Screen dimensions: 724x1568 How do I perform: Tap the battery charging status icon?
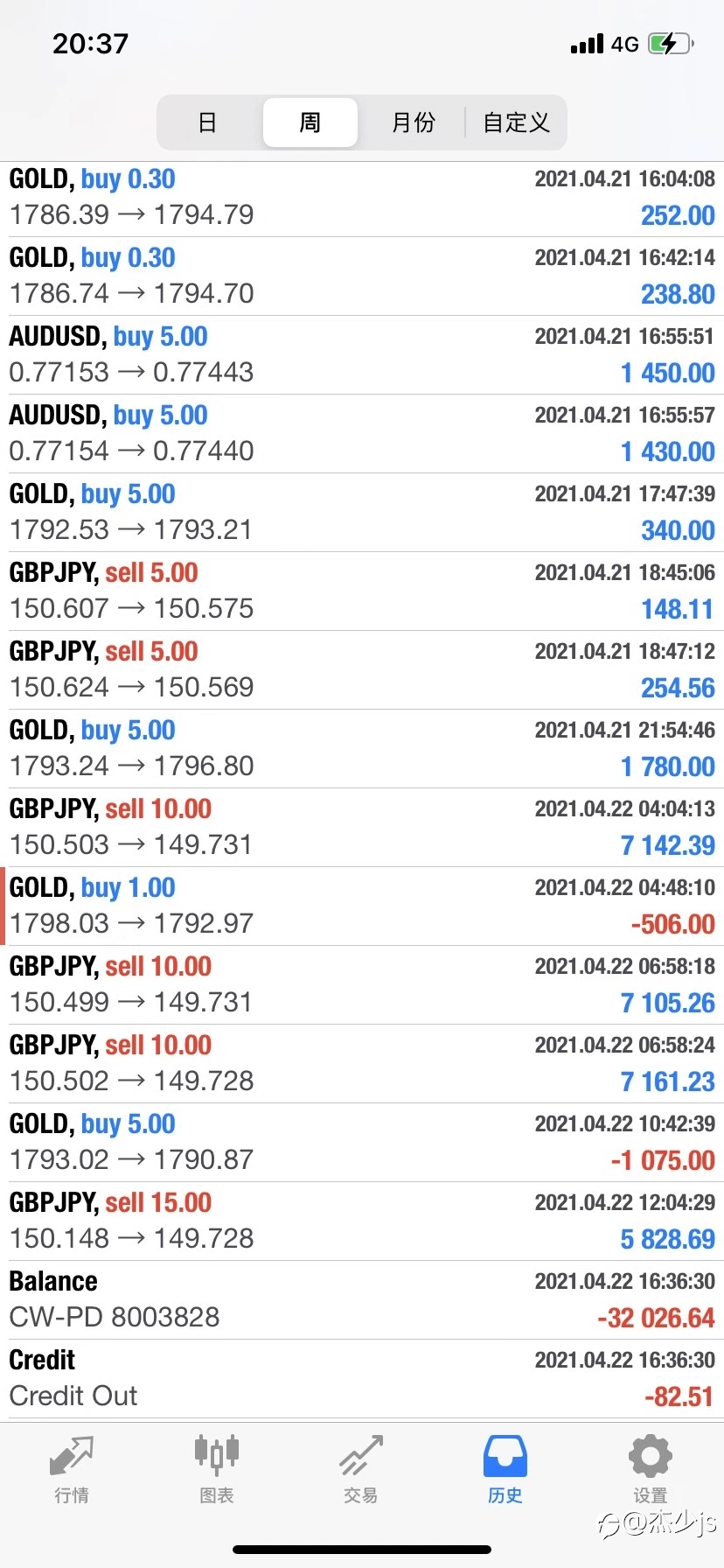point(670,44)
